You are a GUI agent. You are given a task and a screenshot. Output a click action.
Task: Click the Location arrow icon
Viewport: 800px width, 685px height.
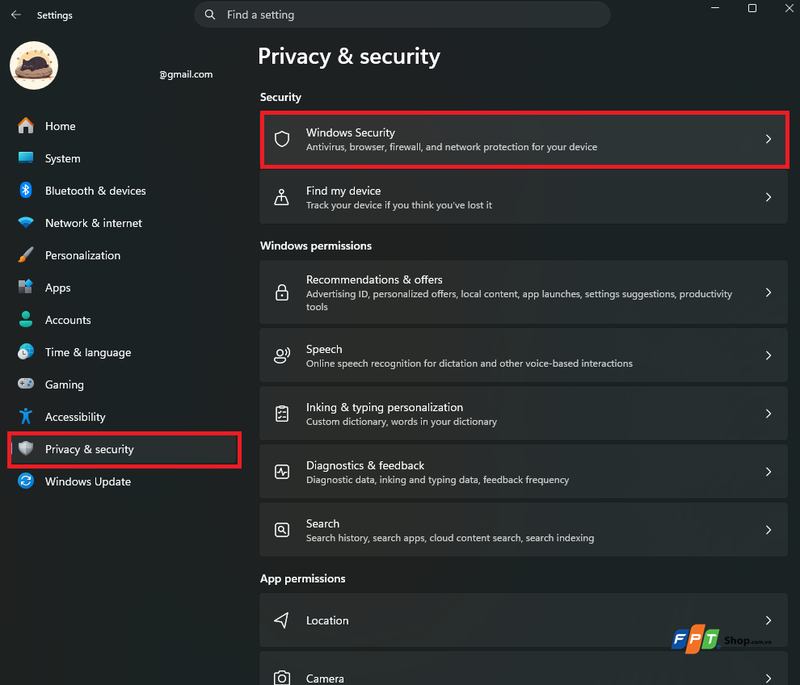point(282,620)
